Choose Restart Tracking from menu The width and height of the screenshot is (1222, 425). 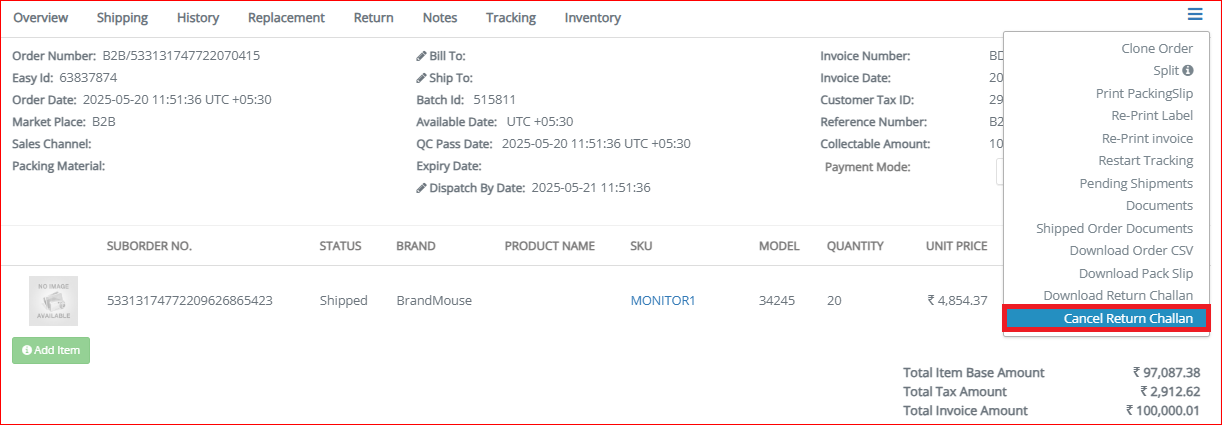(x=1146, y=160)
